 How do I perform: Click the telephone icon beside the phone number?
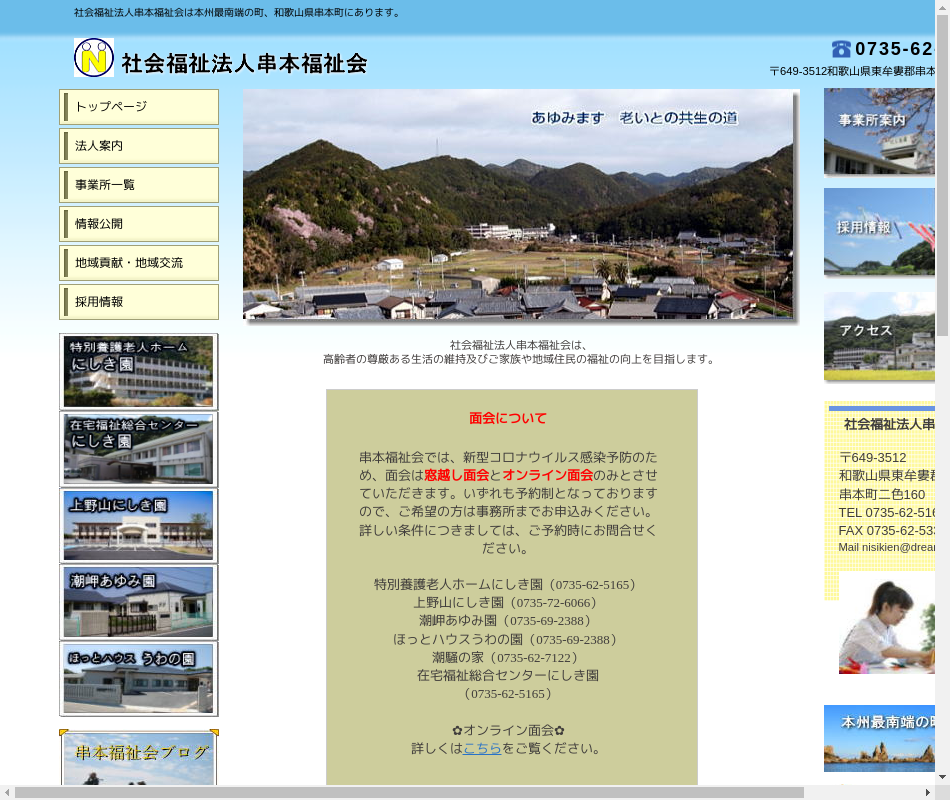coord(841,49)
